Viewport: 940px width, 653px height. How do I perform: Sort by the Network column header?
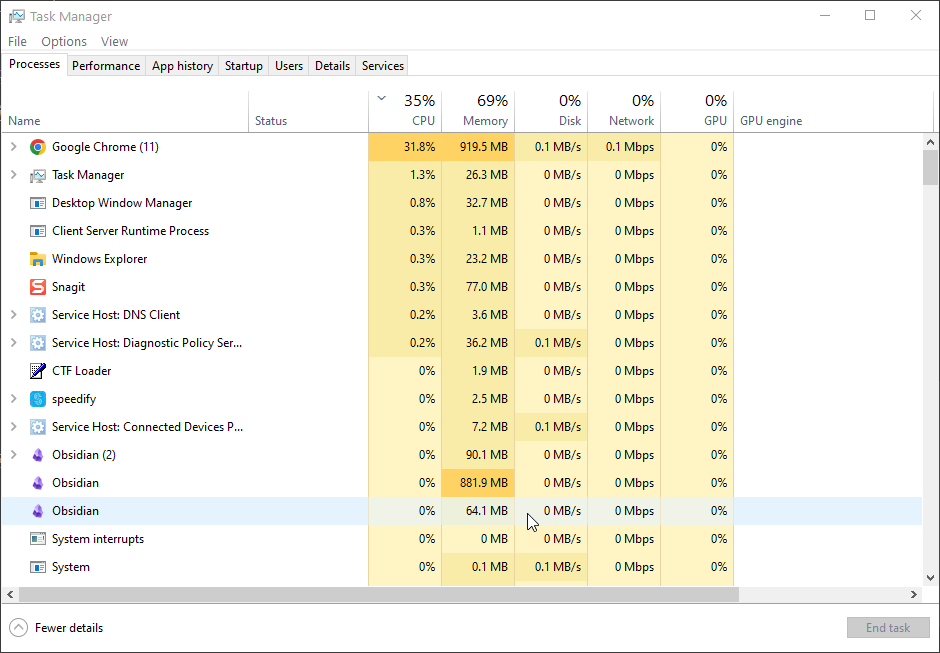click(x=624, y=112)
